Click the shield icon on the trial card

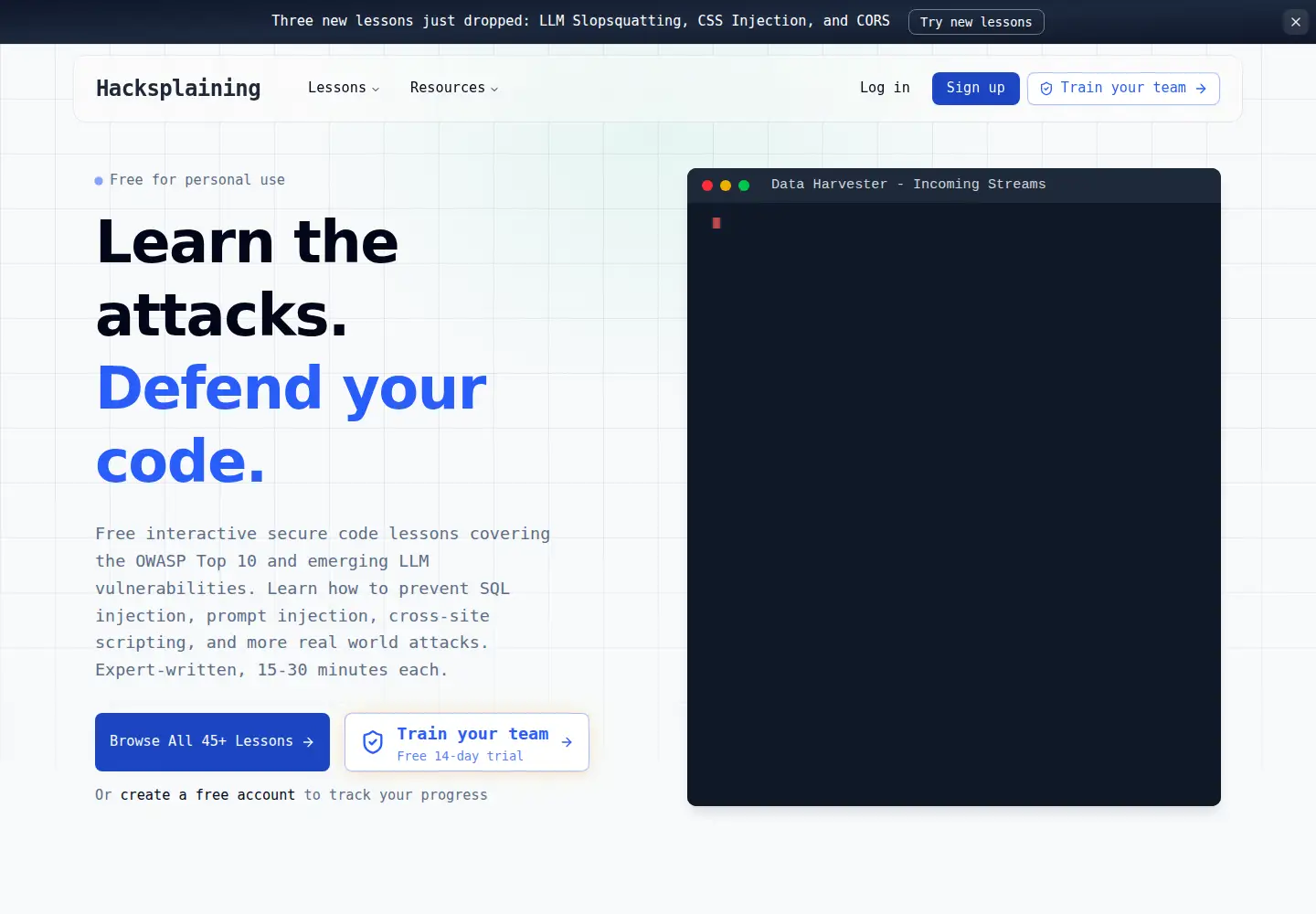[x=373, y=742]
